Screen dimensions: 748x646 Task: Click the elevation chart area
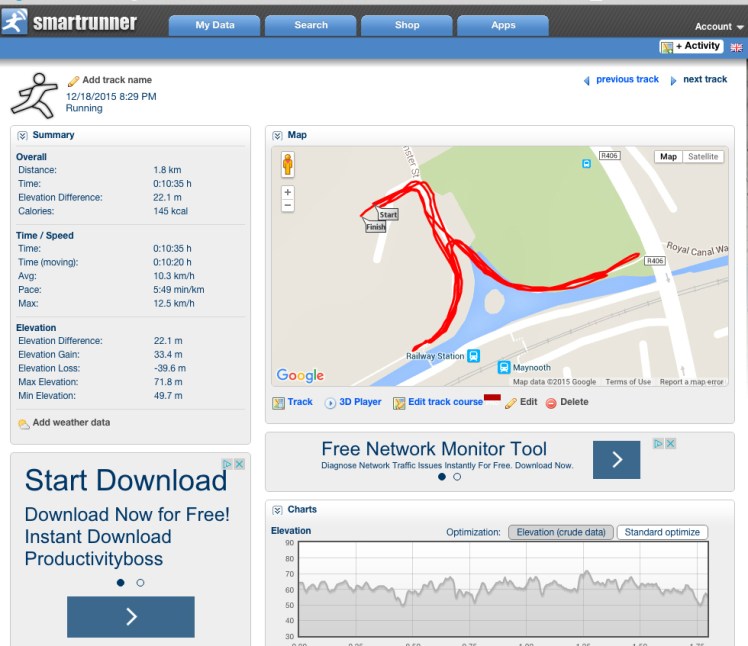pyautogui.click(x=503, y=589)
